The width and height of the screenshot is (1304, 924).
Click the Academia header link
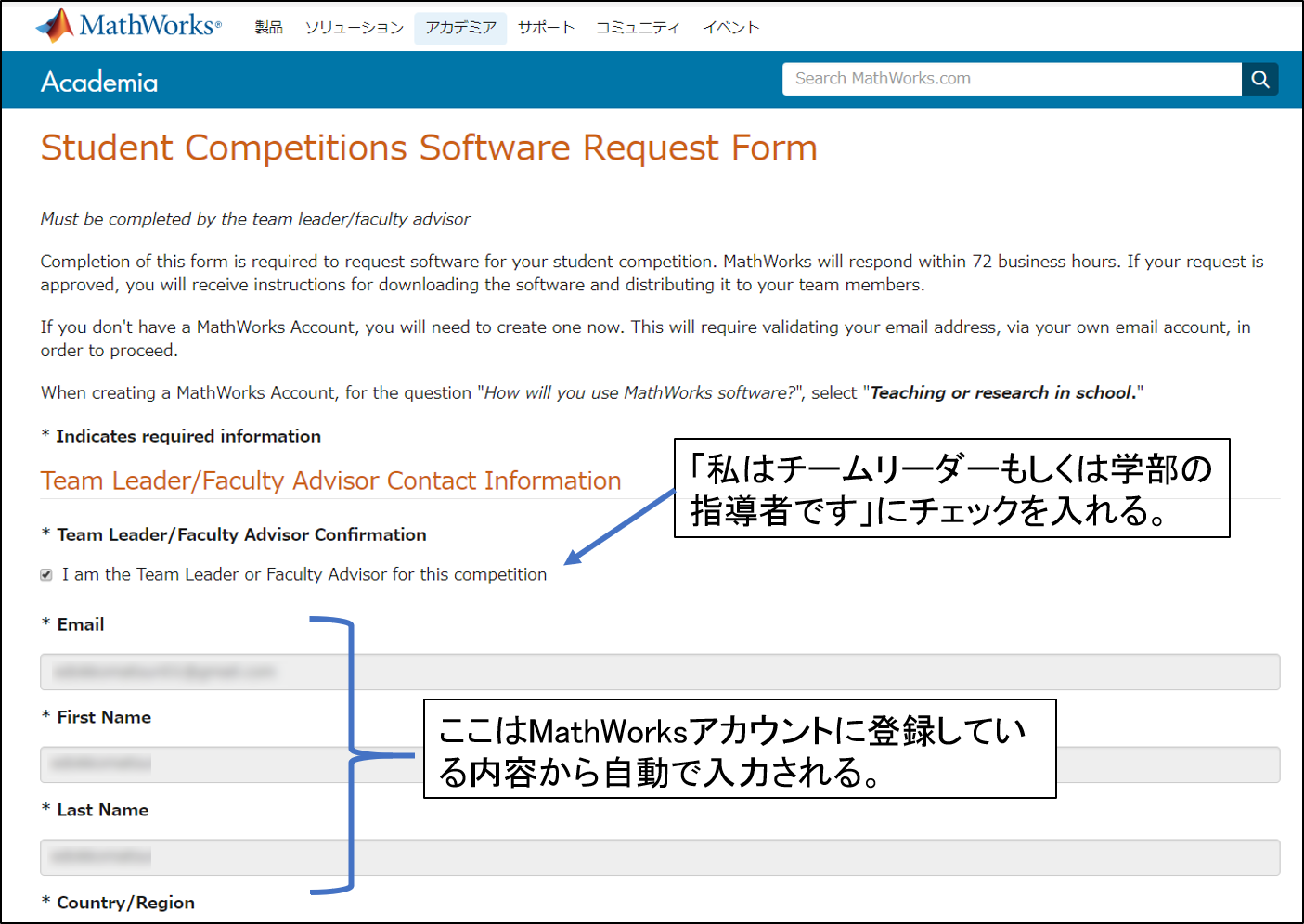pos(99,82)
